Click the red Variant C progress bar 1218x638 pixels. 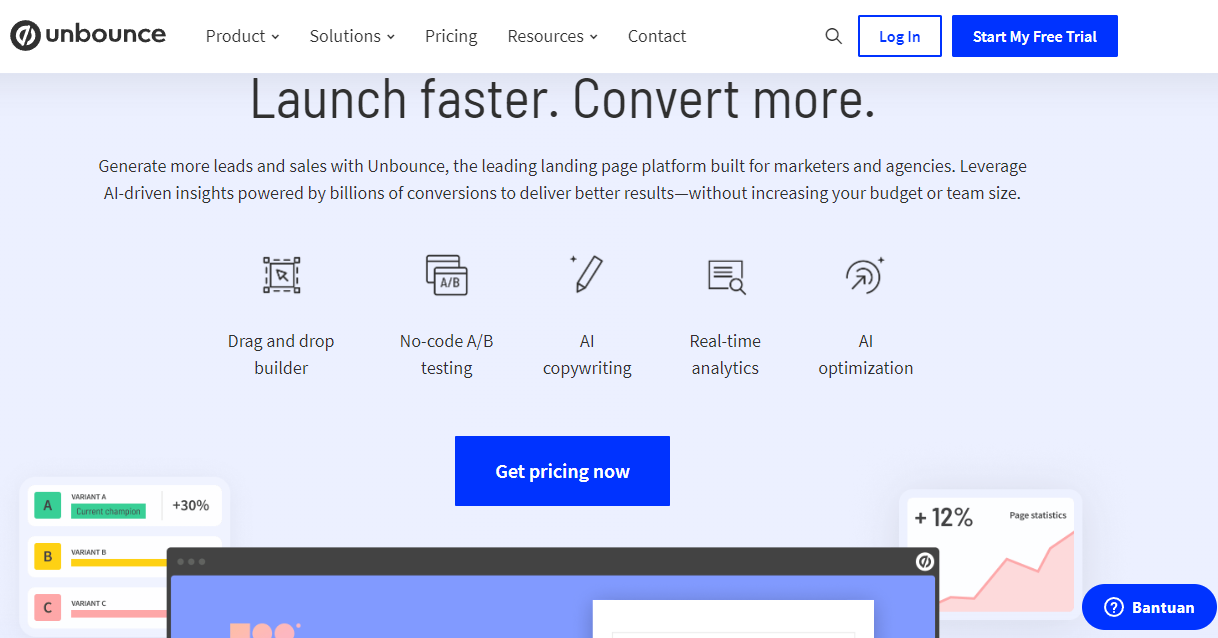[118, 613]
